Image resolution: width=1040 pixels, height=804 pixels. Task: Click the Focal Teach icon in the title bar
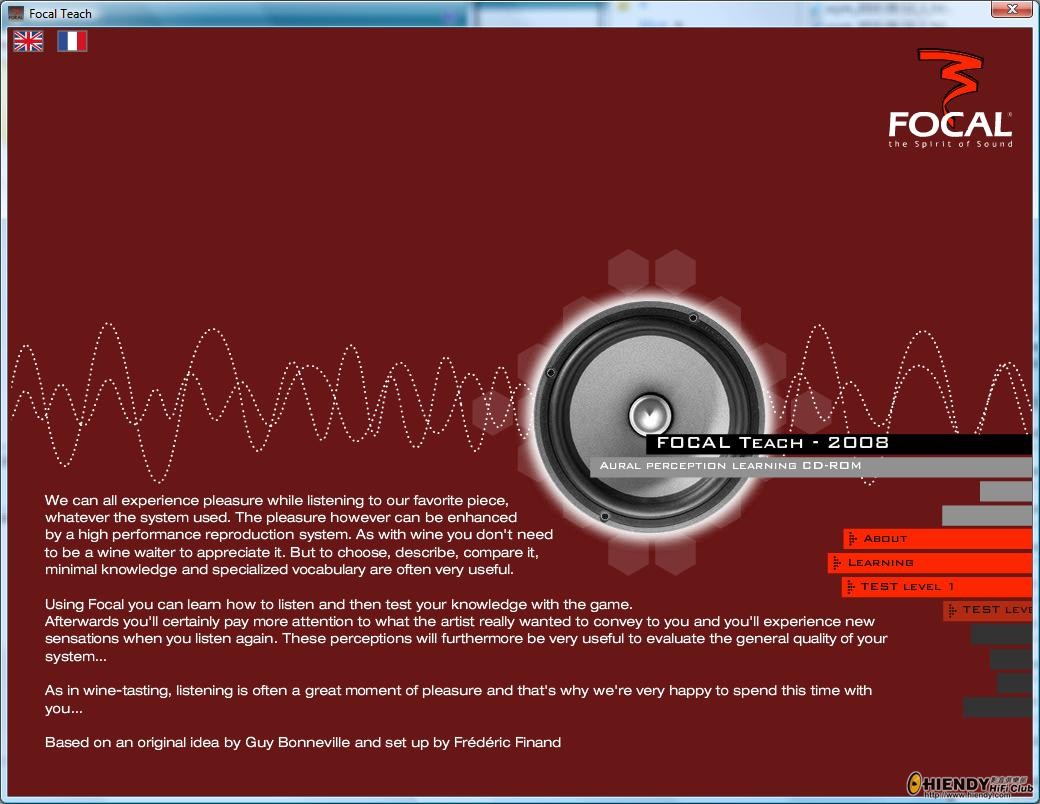[16, 13]
